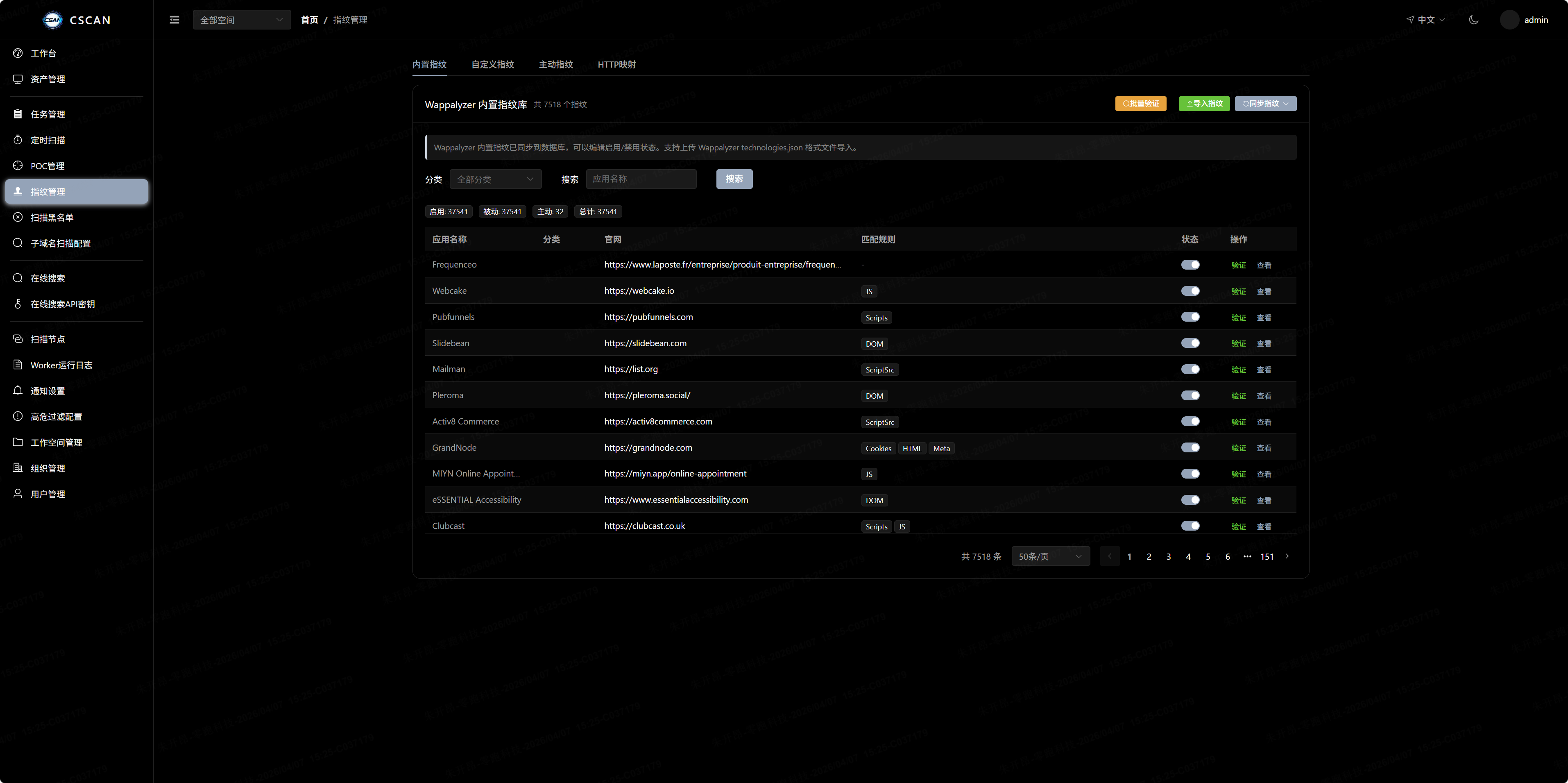The height and width of the screenshot is (783, 1568).
Task: Click 验证 for Webcake row
Action: pos(1239,292)
